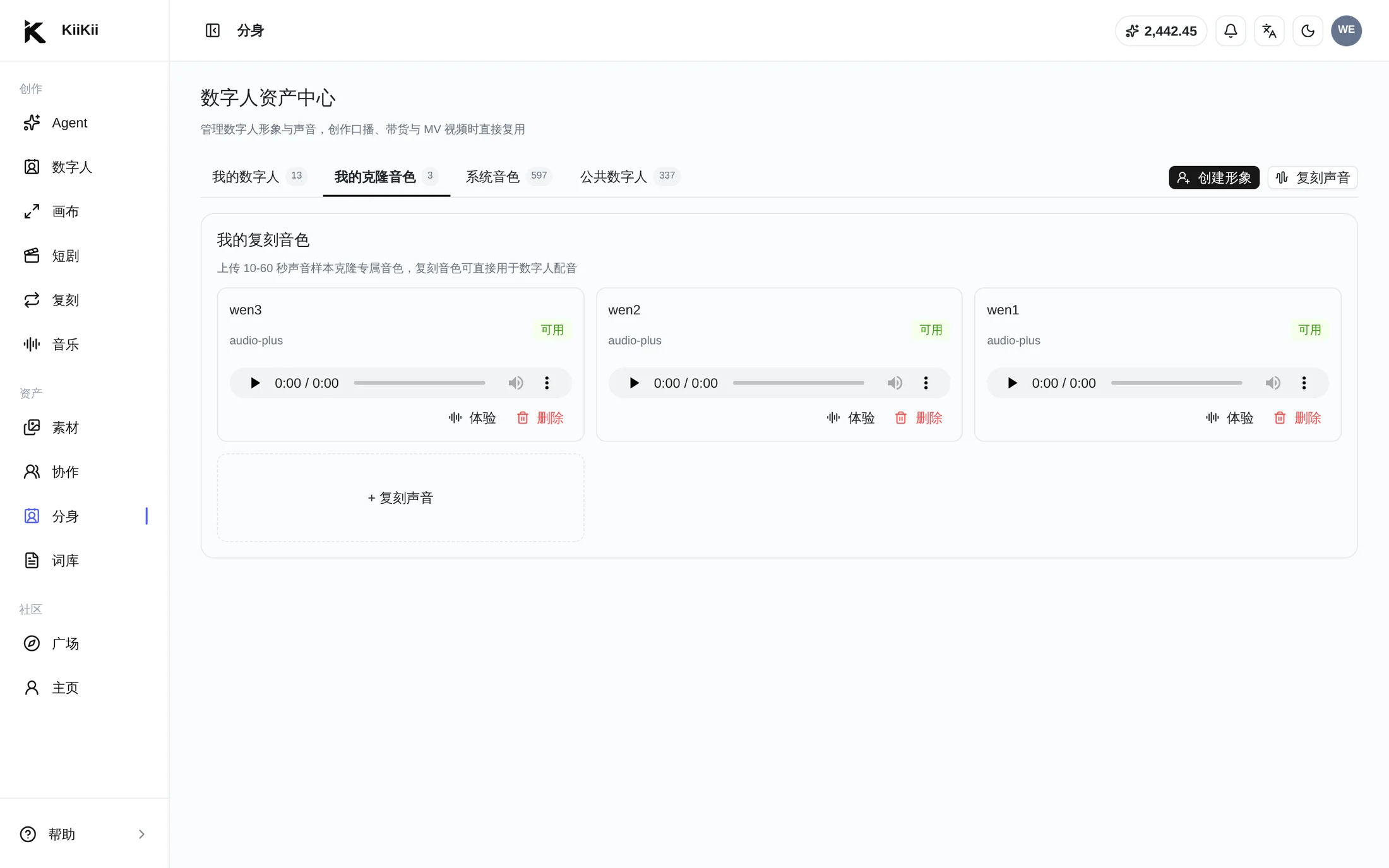The width and height of the screenshot is (1389, 868).
Task: Open 协作 collaboration page
Action: click(x=85, y=472)
